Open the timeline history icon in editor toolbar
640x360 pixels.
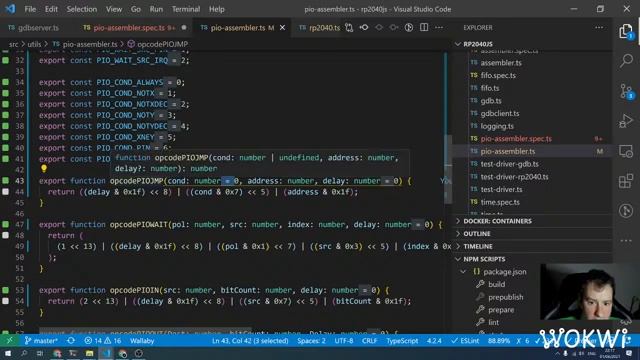coord(409,28)
